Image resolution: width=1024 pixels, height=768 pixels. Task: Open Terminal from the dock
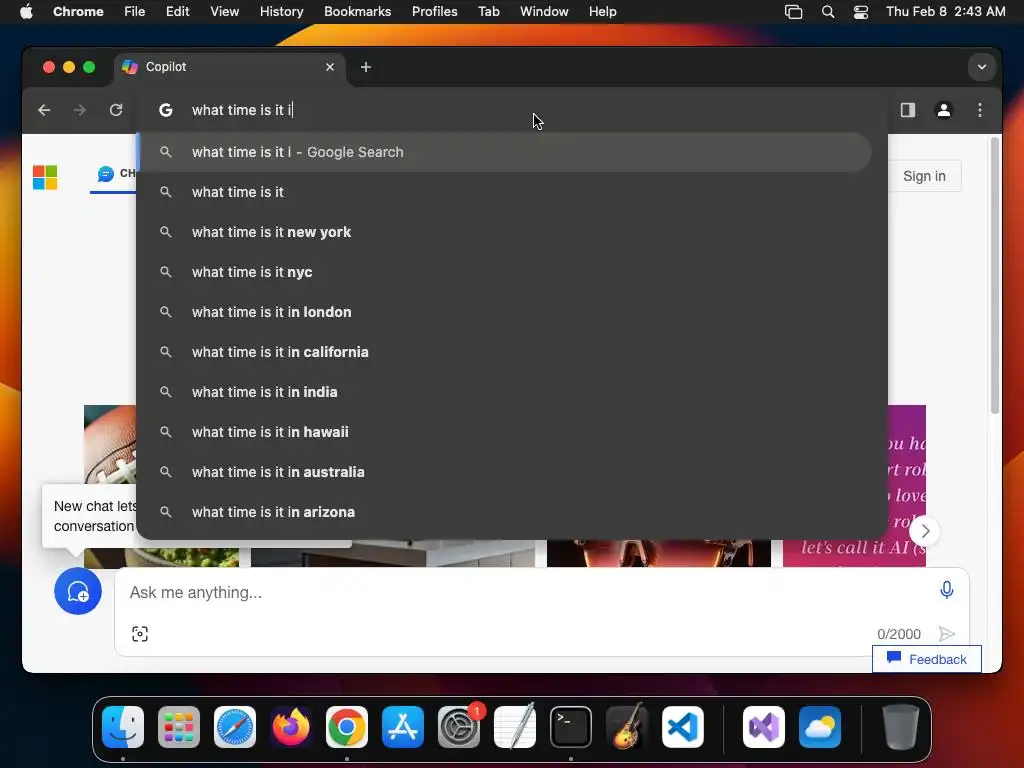tap(571, 727)
